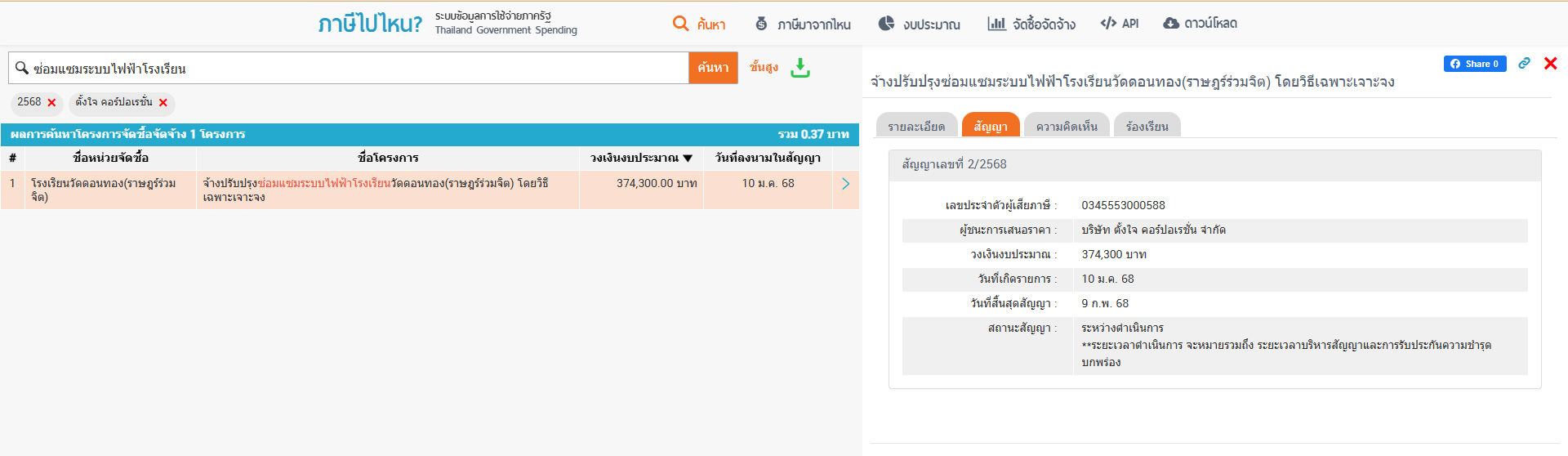
Task: Close the project detail panel
Action: 1550,63
